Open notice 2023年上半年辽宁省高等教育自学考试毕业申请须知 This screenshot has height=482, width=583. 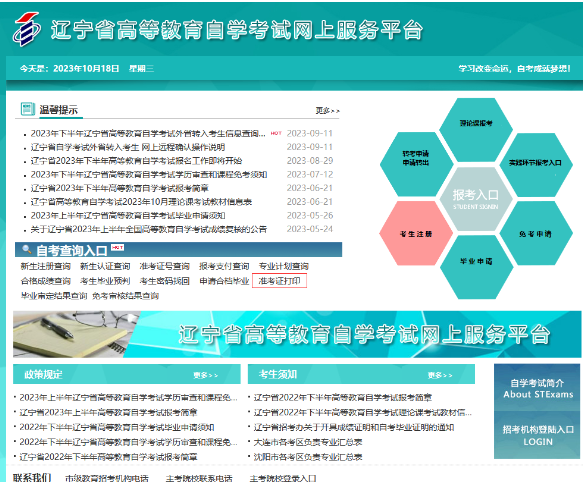click(128, 215)
